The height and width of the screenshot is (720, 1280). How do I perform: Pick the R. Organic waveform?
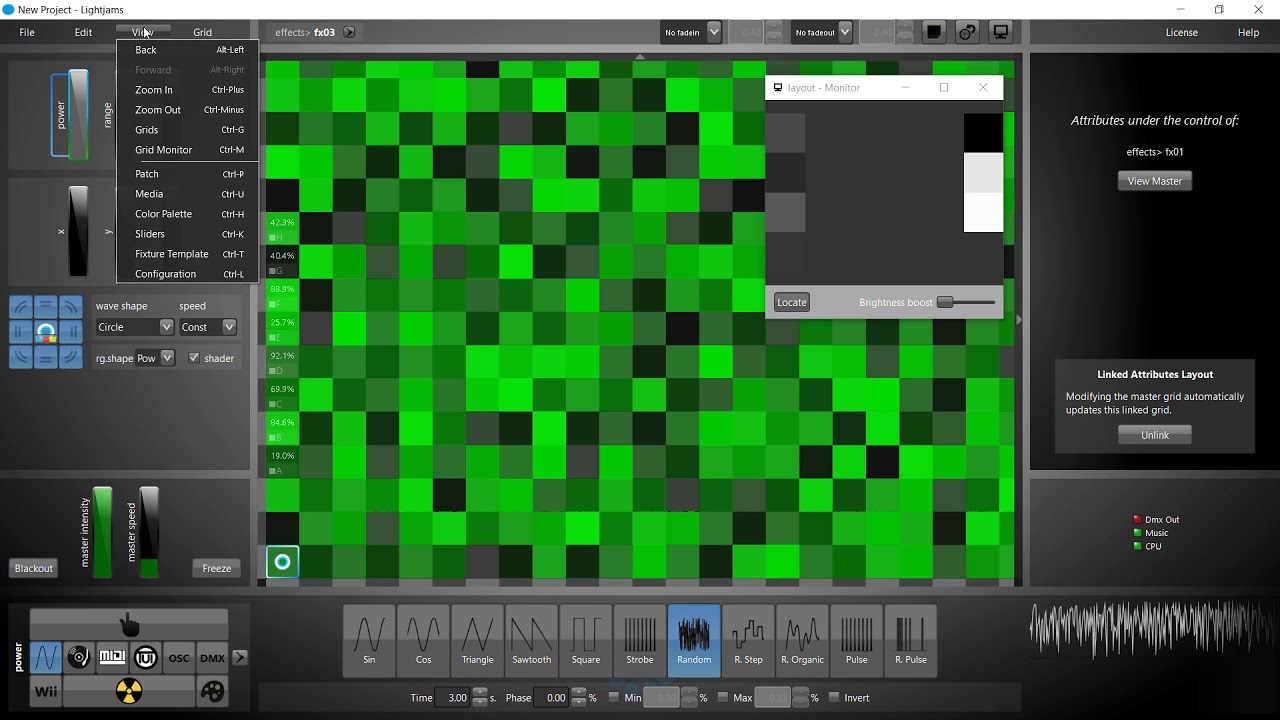pyautogui.click(x=802, y=641)
